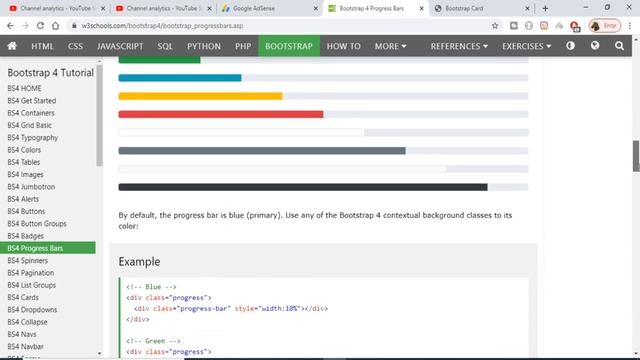Select BS4 Progress Bars sidebar item

[x=48, y=248]
